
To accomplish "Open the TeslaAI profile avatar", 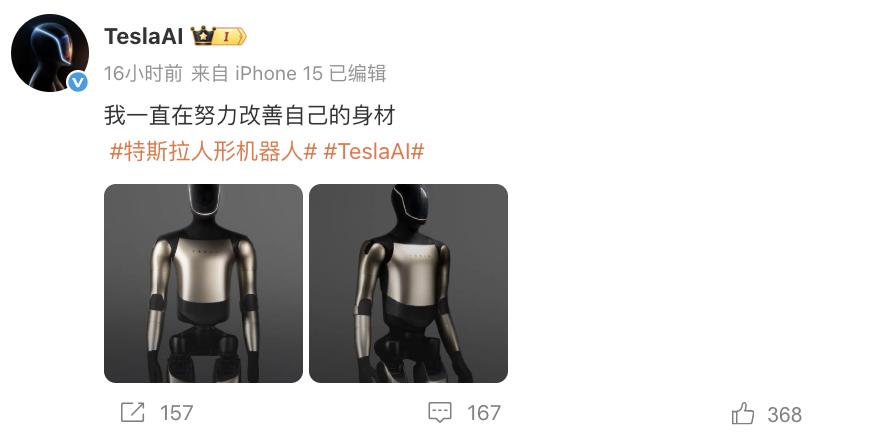I will [50, 53].
